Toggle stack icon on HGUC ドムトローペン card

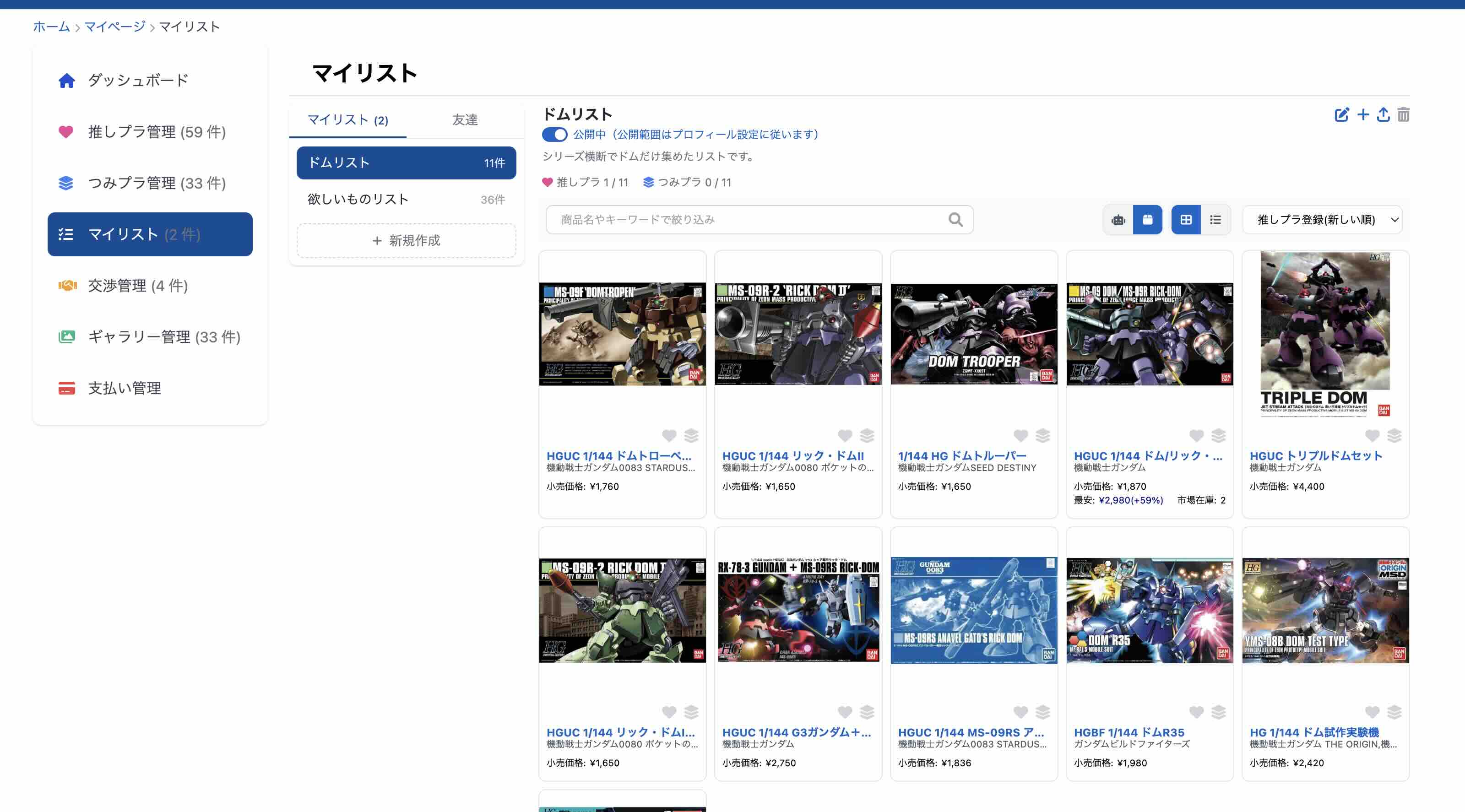click(691, 436)
